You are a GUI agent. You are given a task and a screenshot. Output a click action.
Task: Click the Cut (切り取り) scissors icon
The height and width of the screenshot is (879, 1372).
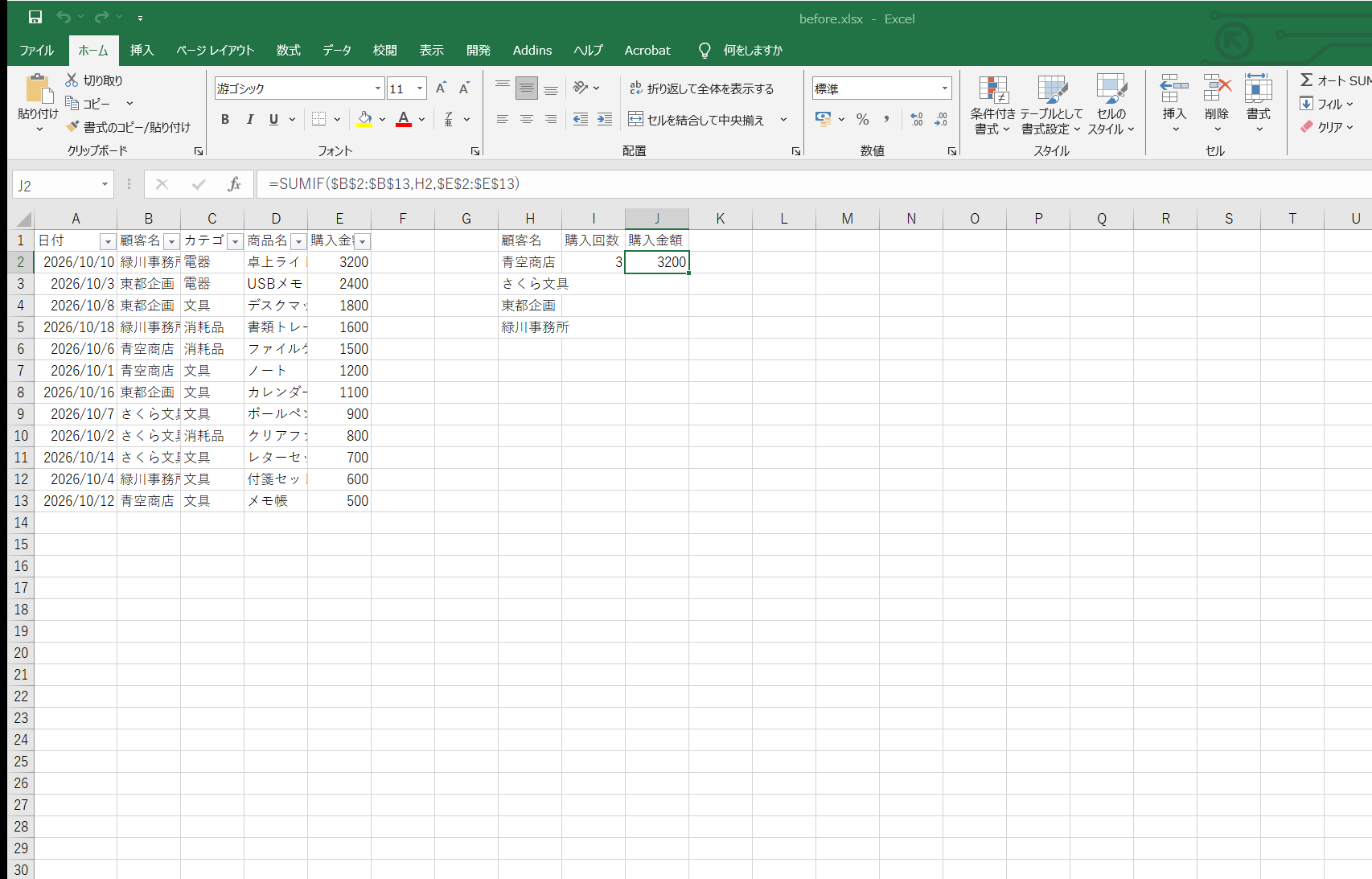pyautogui.click(x=72, y=80)
